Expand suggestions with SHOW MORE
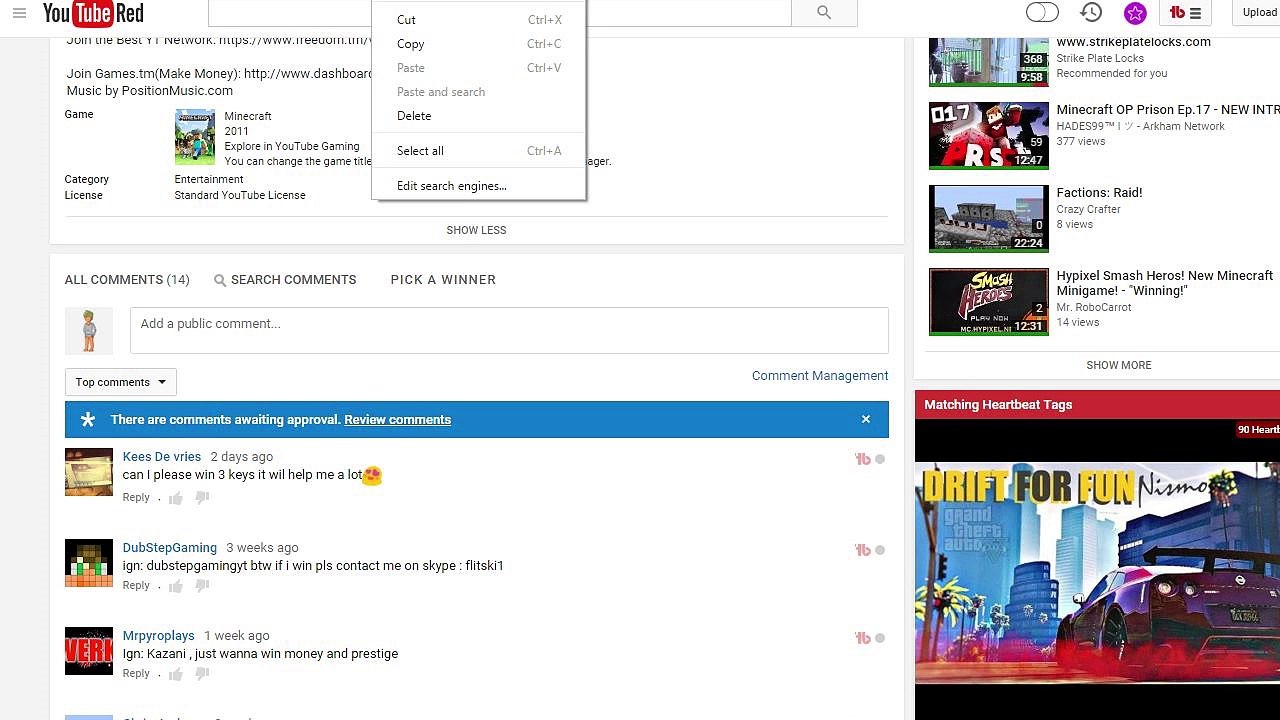Screen dimensions: 1280x720 point(1119,365)
